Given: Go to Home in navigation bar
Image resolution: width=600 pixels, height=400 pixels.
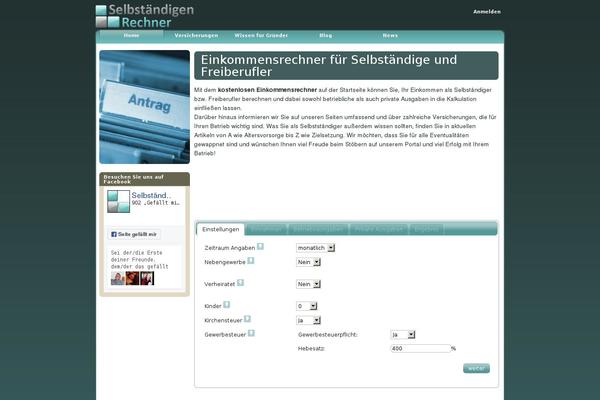Looking at the screenshot, I should pos(131,36).
